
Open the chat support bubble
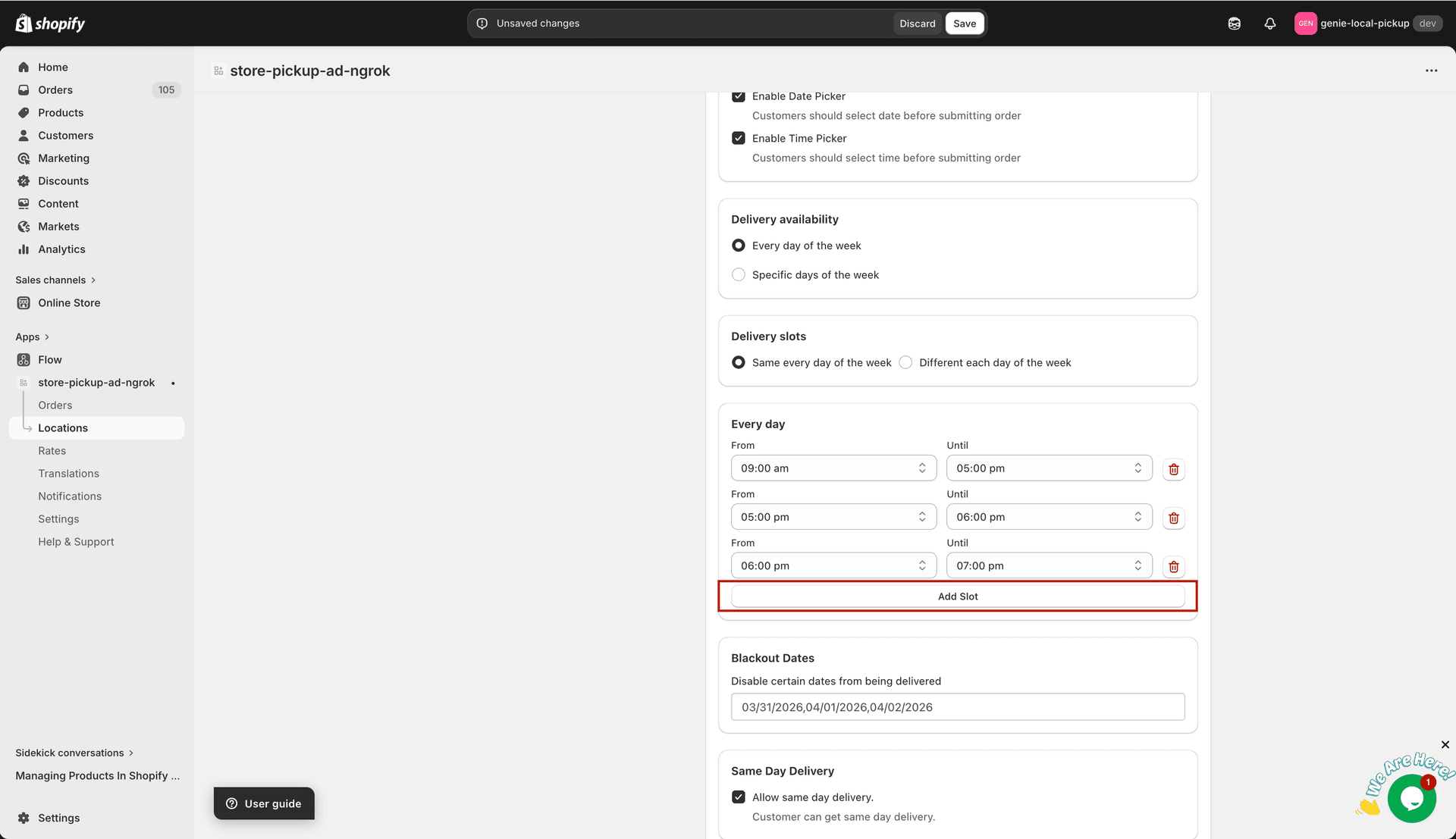[1411, 798]
